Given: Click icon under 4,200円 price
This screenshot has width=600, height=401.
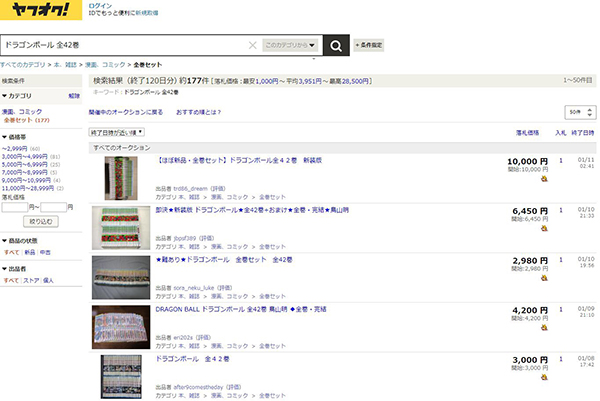Looking at the screenshot, I should (544, 328).
